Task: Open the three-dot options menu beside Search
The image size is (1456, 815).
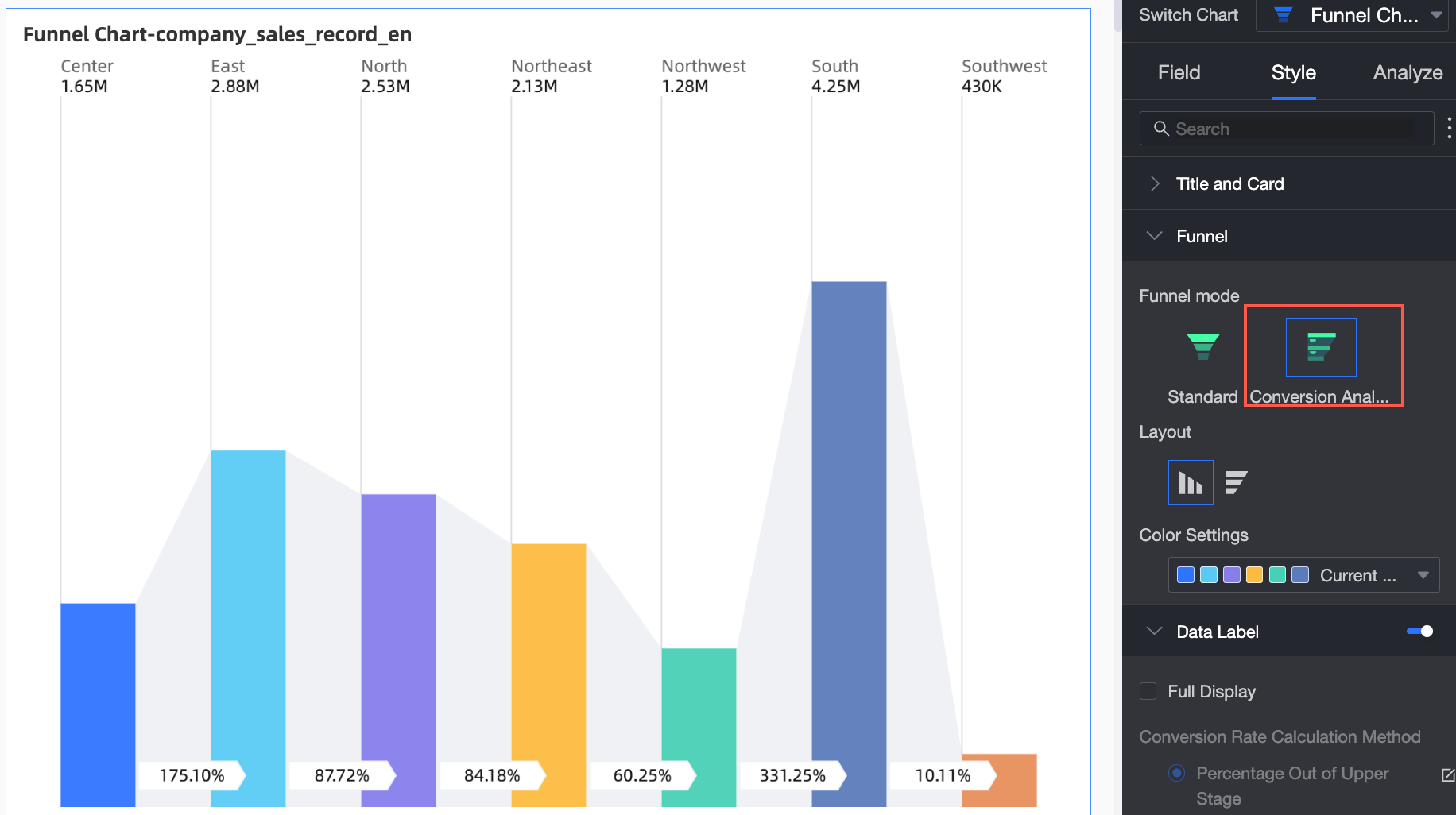Action: pyautogui.click(x=1449, y=128)
